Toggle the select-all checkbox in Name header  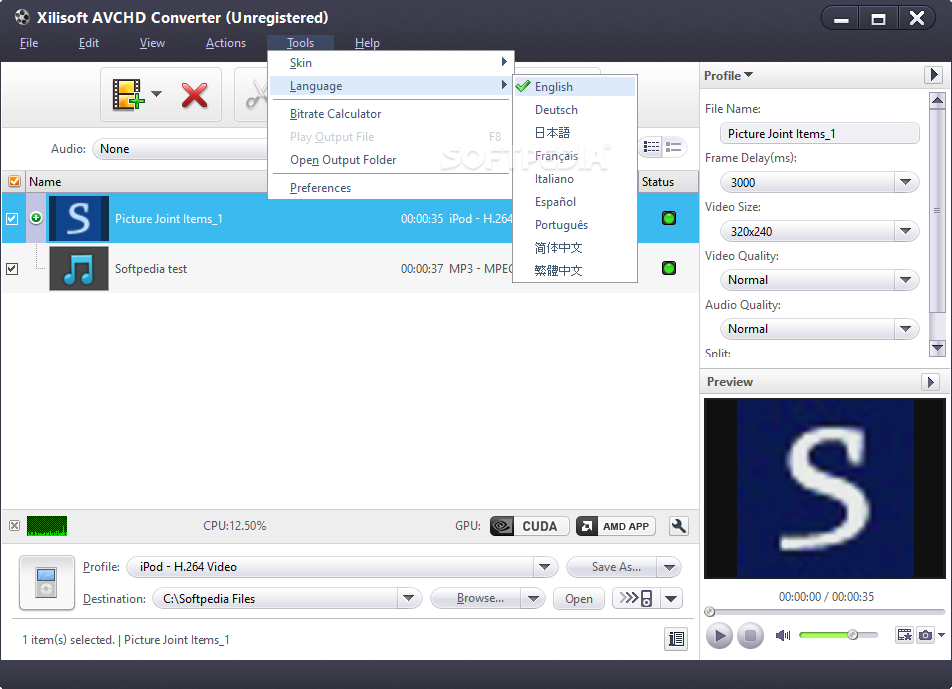point(14,182)
